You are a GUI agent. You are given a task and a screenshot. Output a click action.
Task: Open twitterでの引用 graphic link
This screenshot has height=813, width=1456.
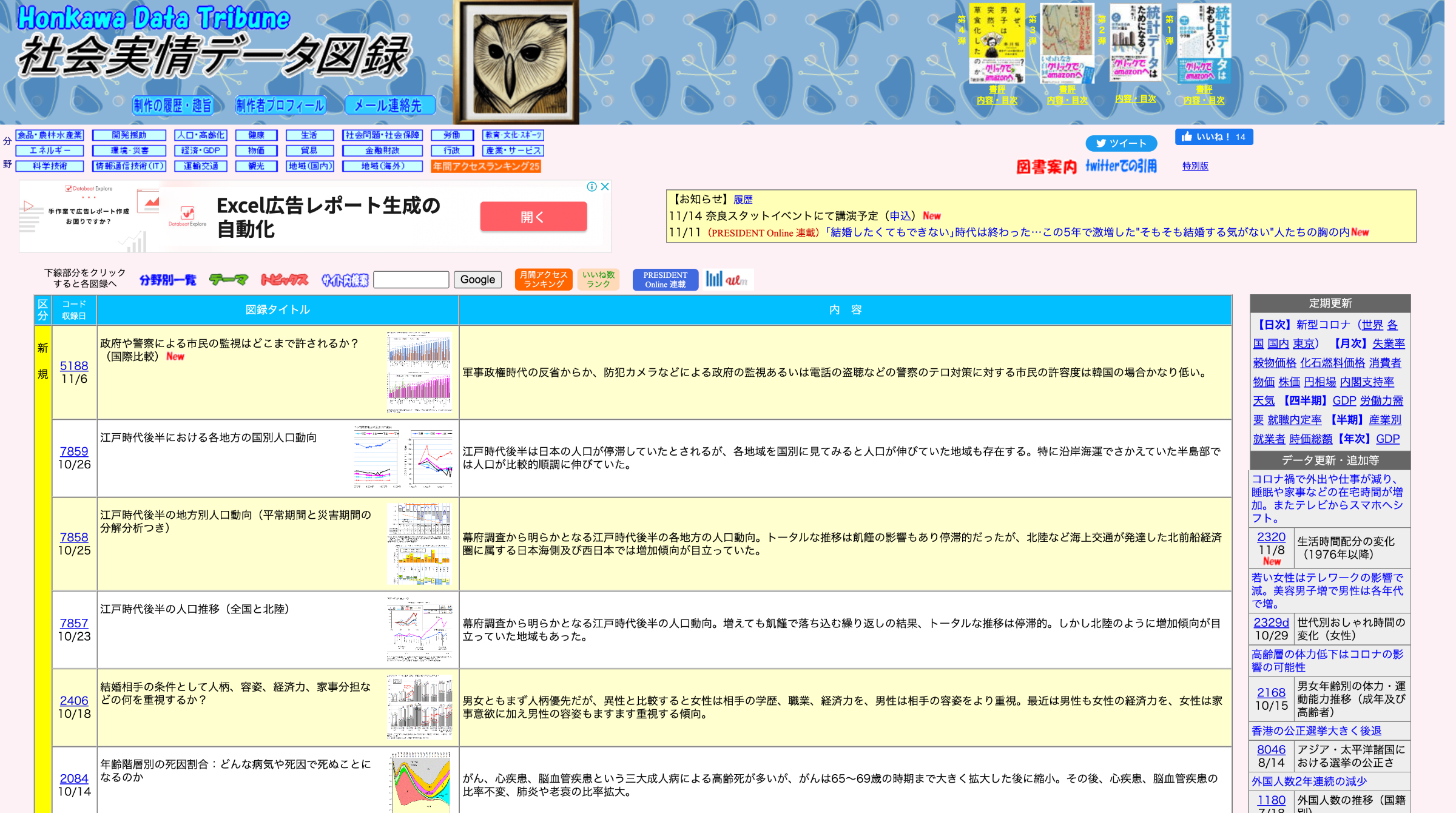click(x=1121, y=166)
